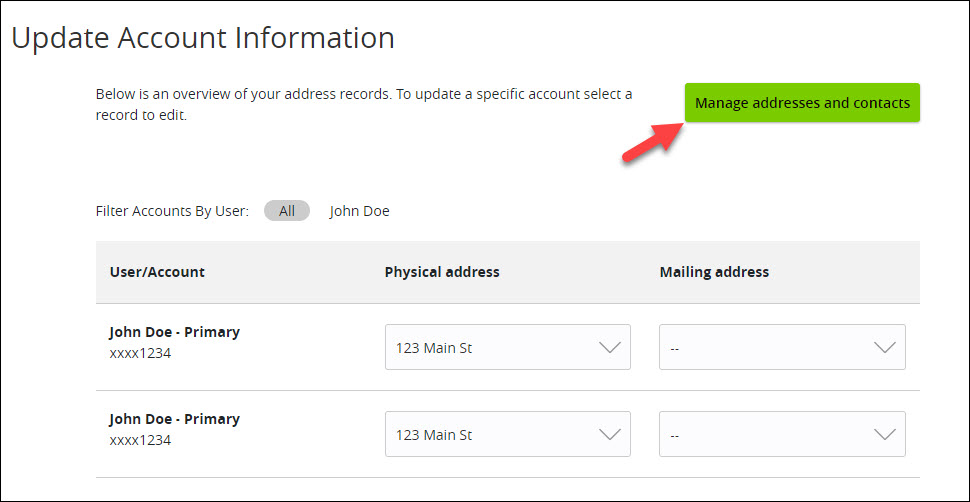
Task: Click chevron arrow in first row's mailing field
Action: 885,348
